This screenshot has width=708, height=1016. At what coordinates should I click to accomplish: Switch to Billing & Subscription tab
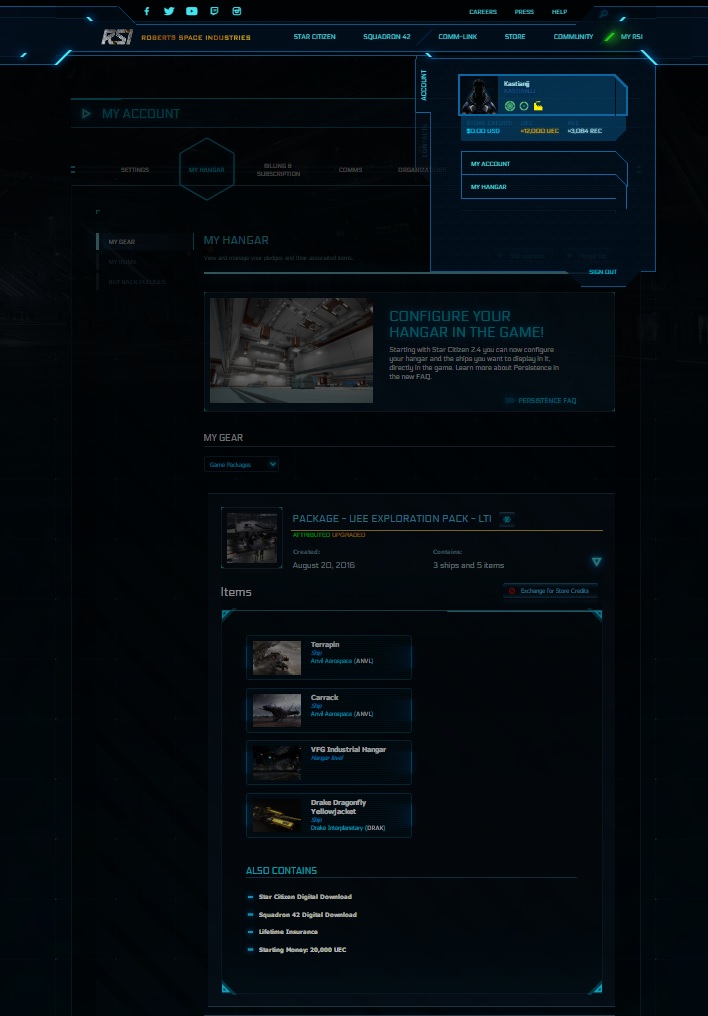pyautogui.click(x=279, y=170)
